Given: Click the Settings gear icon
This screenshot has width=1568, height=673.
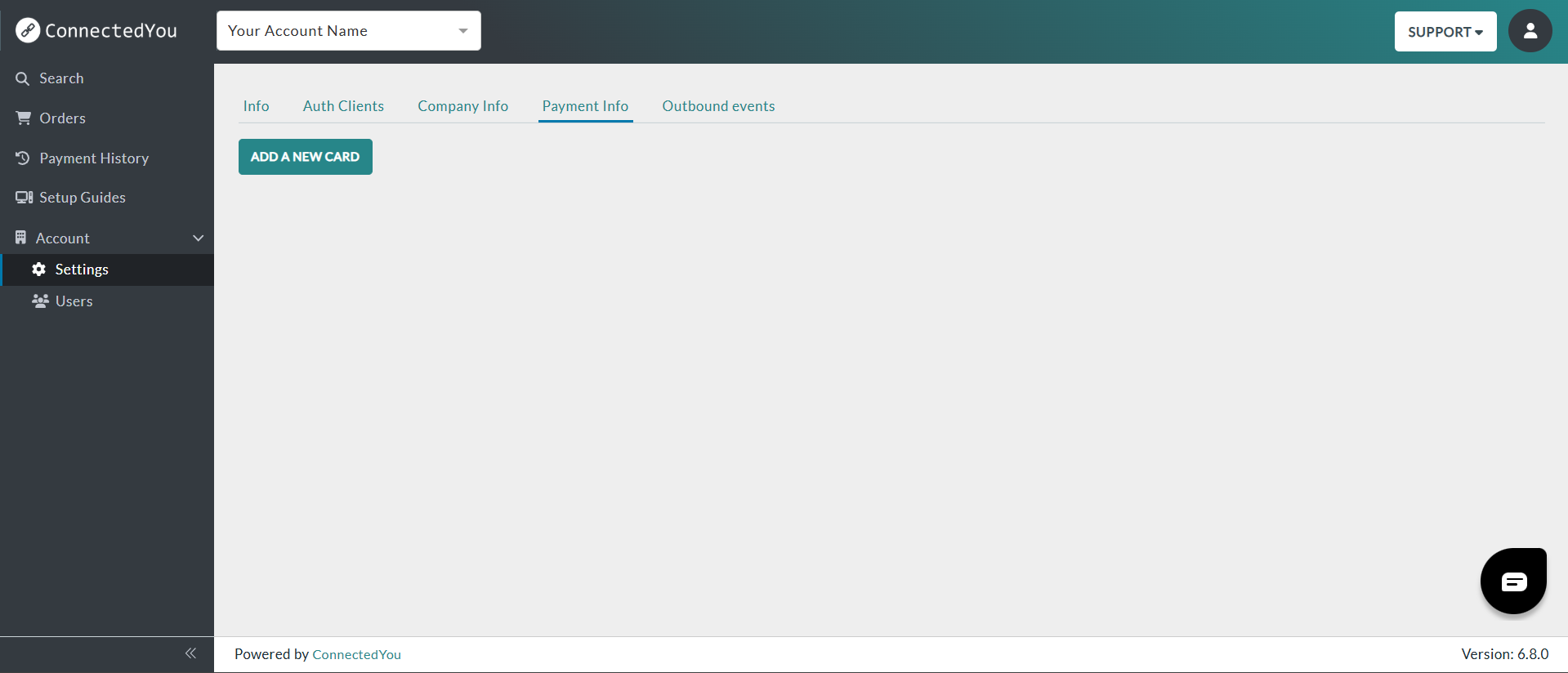Looking at the screenshot, I should [38, 270].
